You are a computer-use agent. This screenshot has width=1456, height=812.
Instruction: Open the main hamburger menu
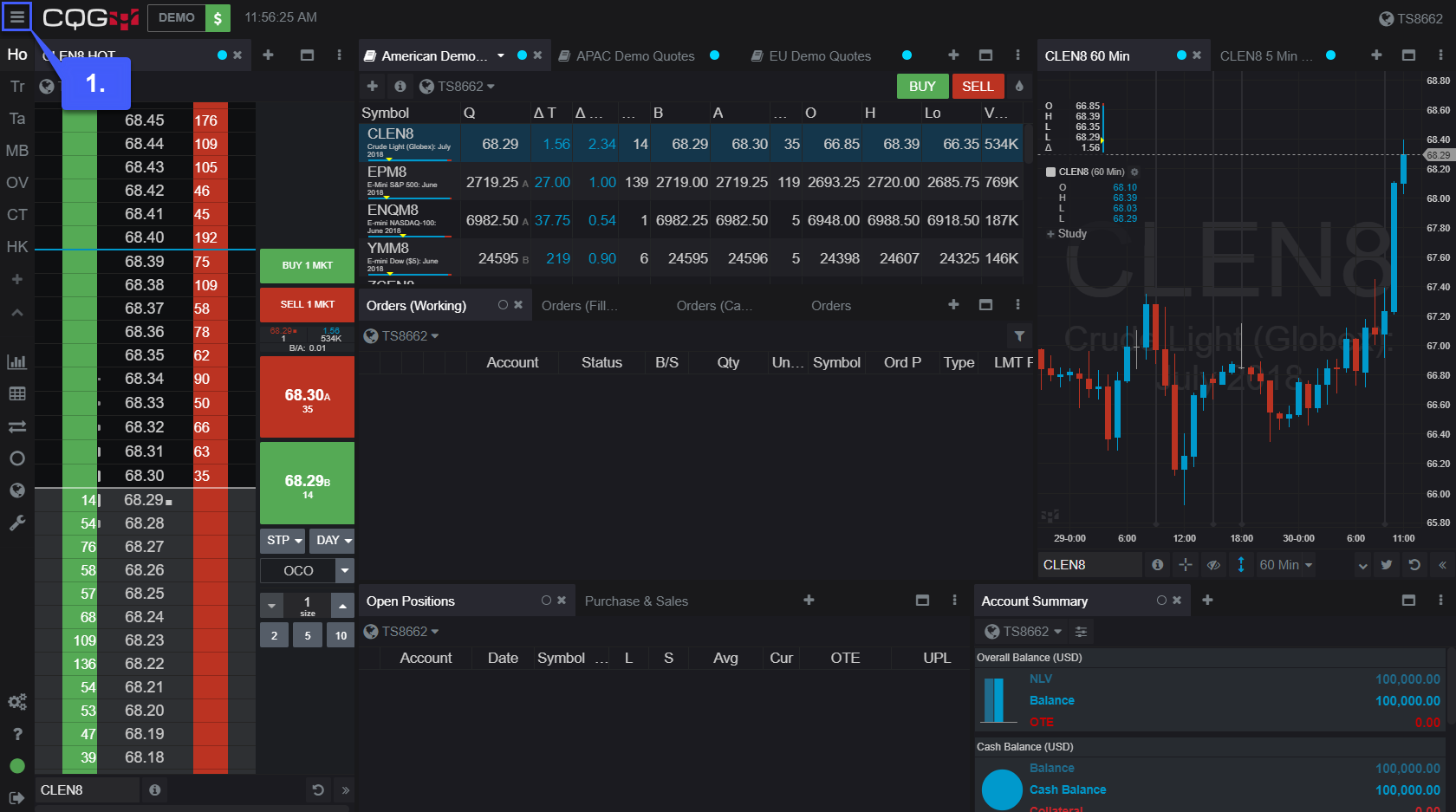[16, 17]
